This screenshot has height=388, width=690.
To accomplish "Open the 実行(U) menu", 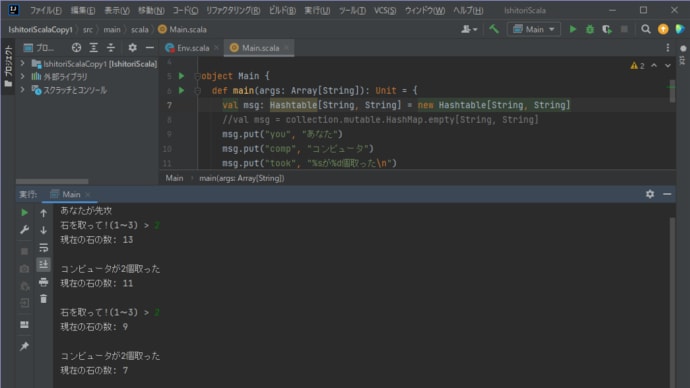I will point(317,10).
